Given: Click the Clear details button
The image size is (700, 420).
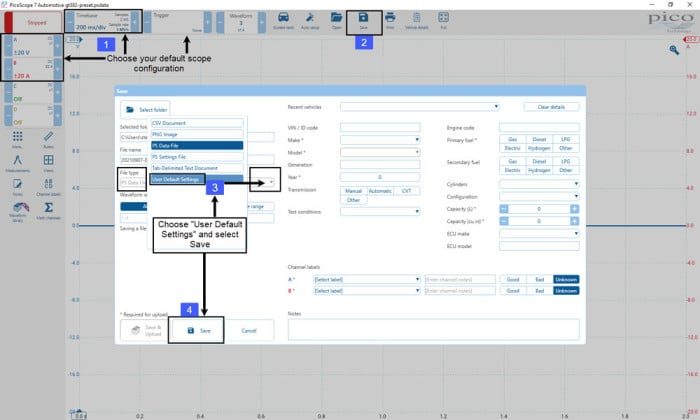Looking at the screenshot, I should pyautogui.click(x=551, y=107).
